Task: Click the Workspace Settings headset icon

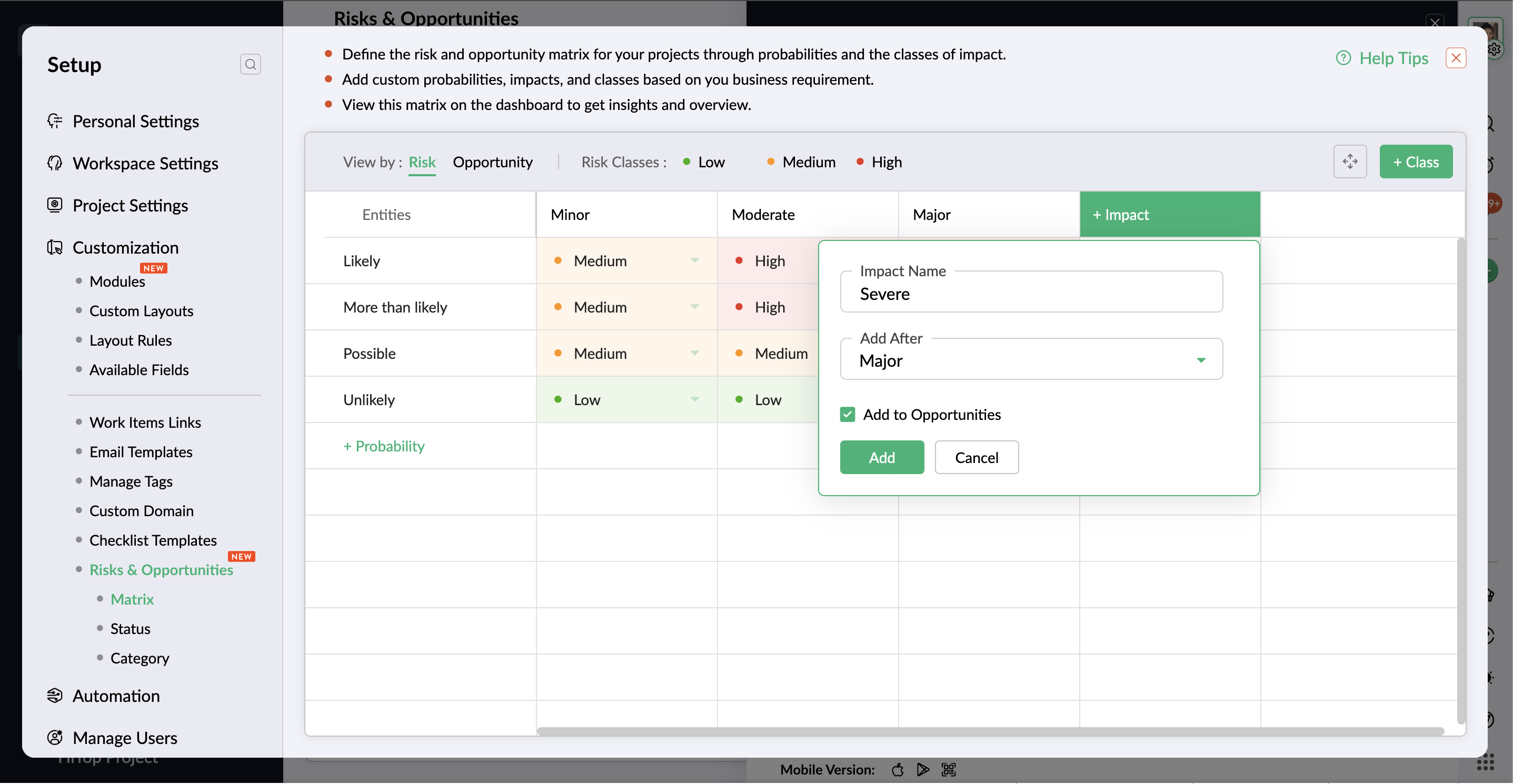Action: (55, 163)
